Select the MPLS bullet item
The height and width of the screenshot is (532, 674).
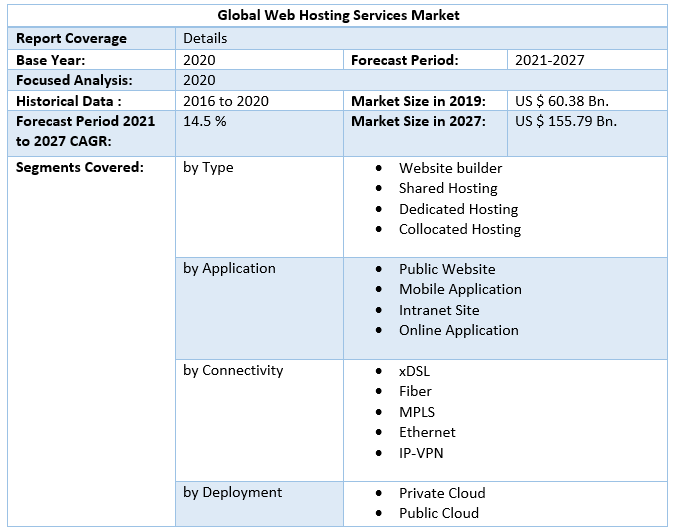(417, 412)
